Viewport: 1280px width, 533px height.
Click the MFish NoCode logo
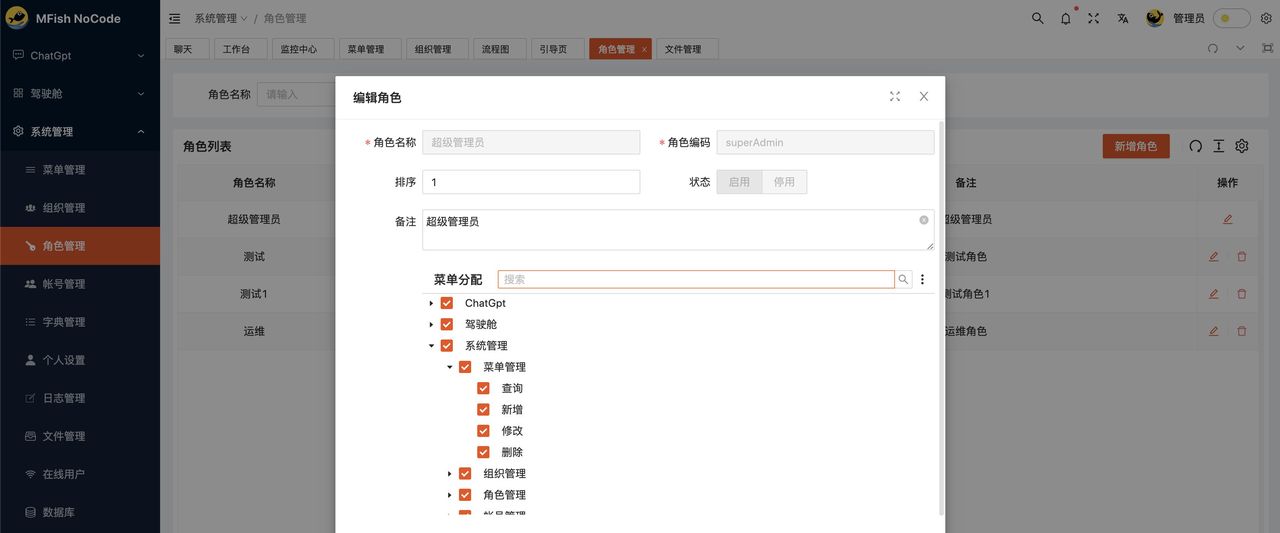17,18
